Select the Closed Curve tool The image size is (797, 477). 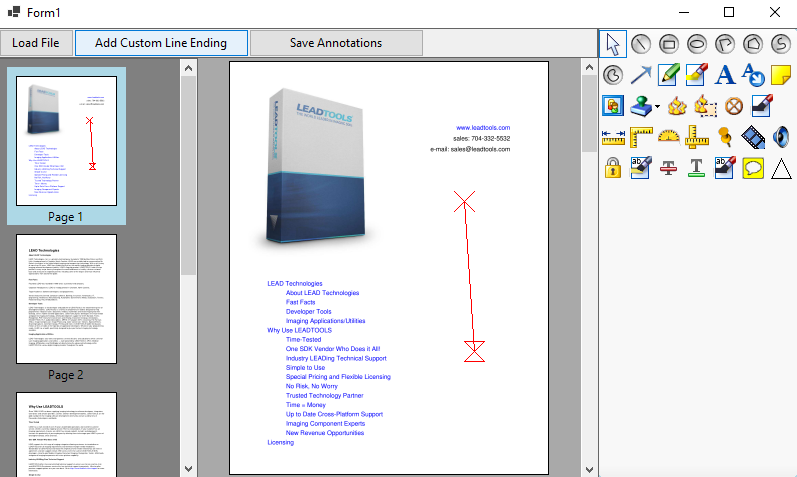tap(613, 75)
